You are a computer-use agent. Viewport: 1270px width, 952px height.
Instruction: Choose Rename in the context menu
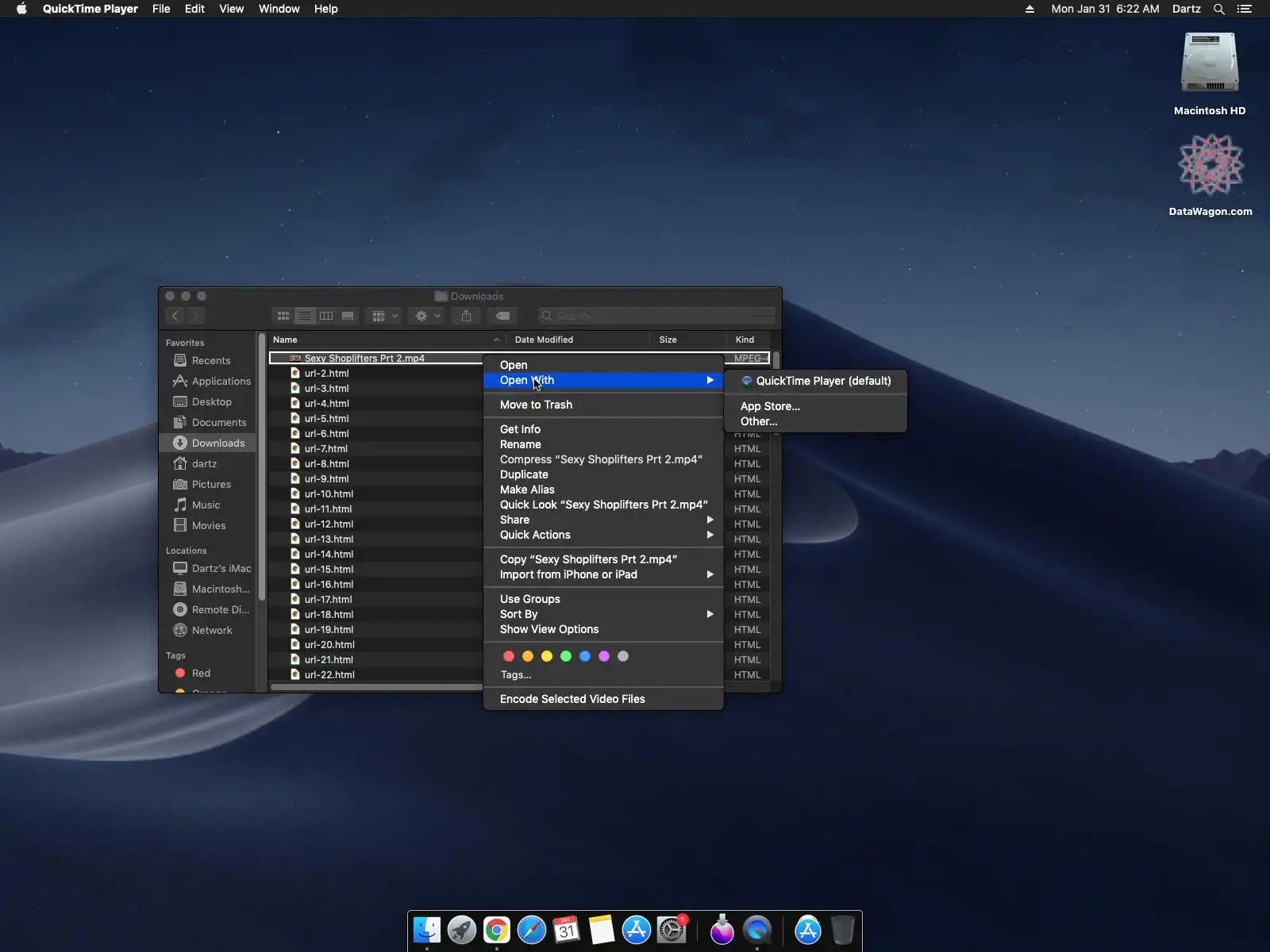point(603,444)
